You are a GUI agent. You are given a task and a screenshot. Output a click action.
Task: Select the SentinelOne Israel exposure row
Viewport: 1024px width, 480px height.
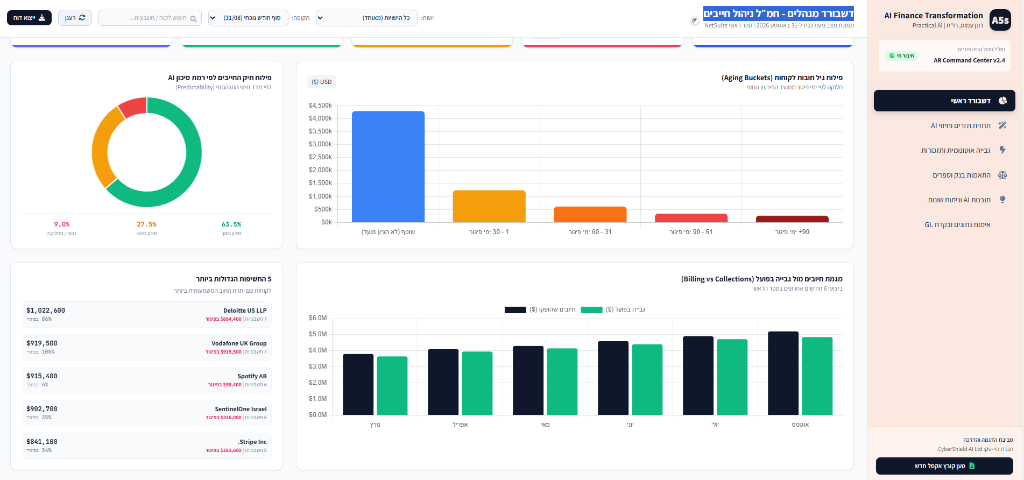(x=146, y=412)
